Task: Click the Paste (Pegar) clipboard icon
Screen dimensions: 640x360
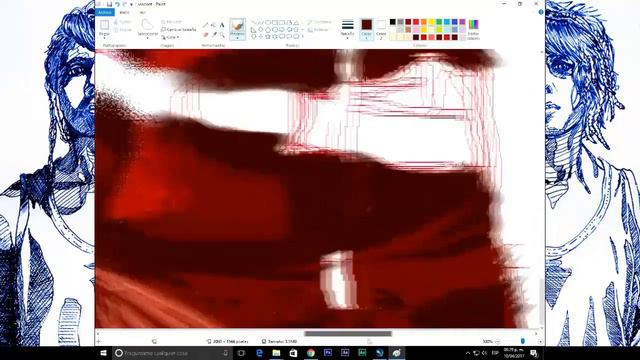Action: [104, 25]
